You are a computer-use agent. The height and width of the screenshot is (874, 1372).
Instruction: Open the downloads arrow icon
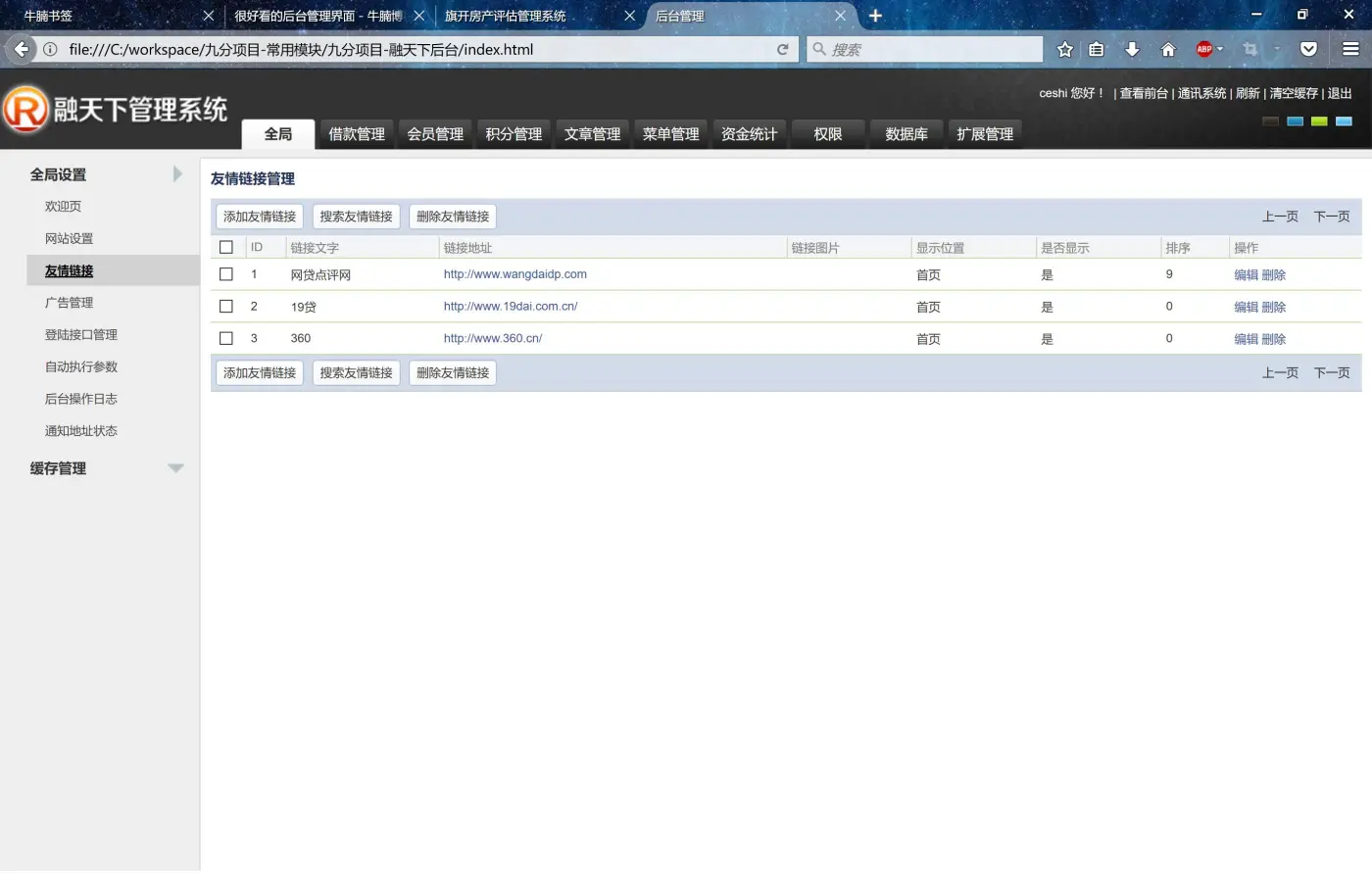[1132, 49]
